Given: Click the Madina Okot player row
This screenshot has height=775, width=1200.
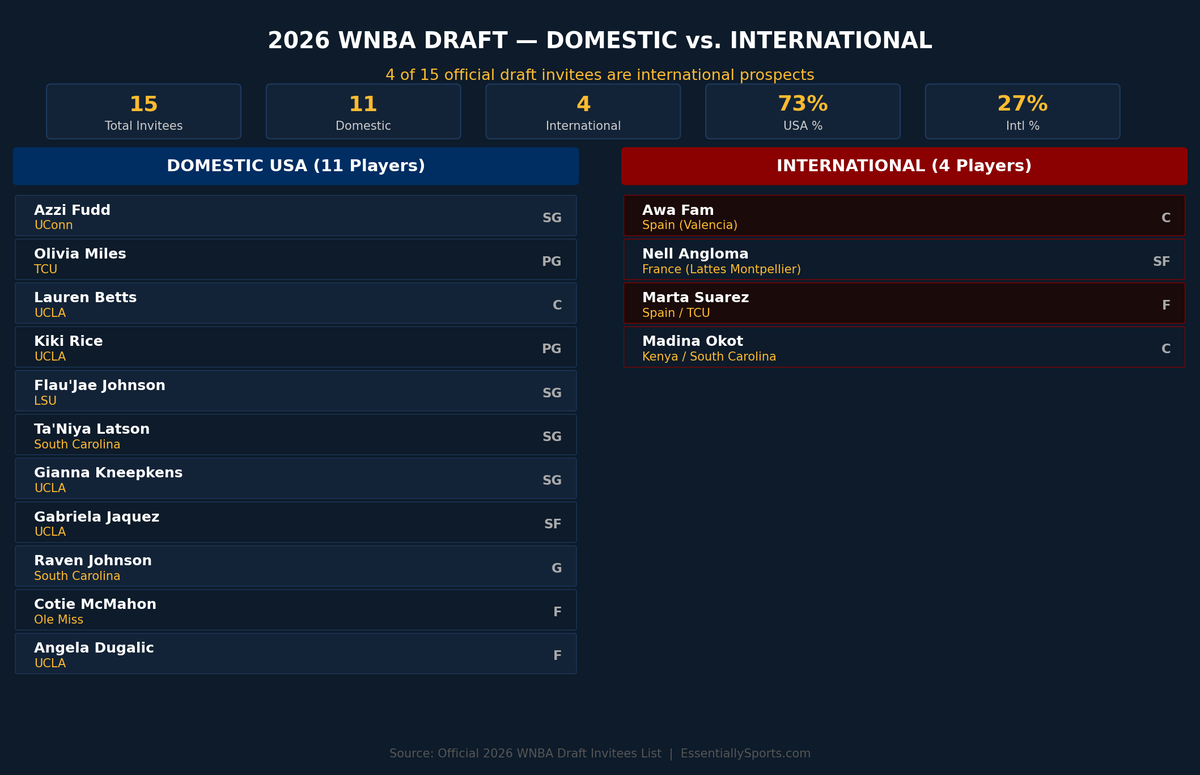Looking at the screenshot, I should pos(904,347).
